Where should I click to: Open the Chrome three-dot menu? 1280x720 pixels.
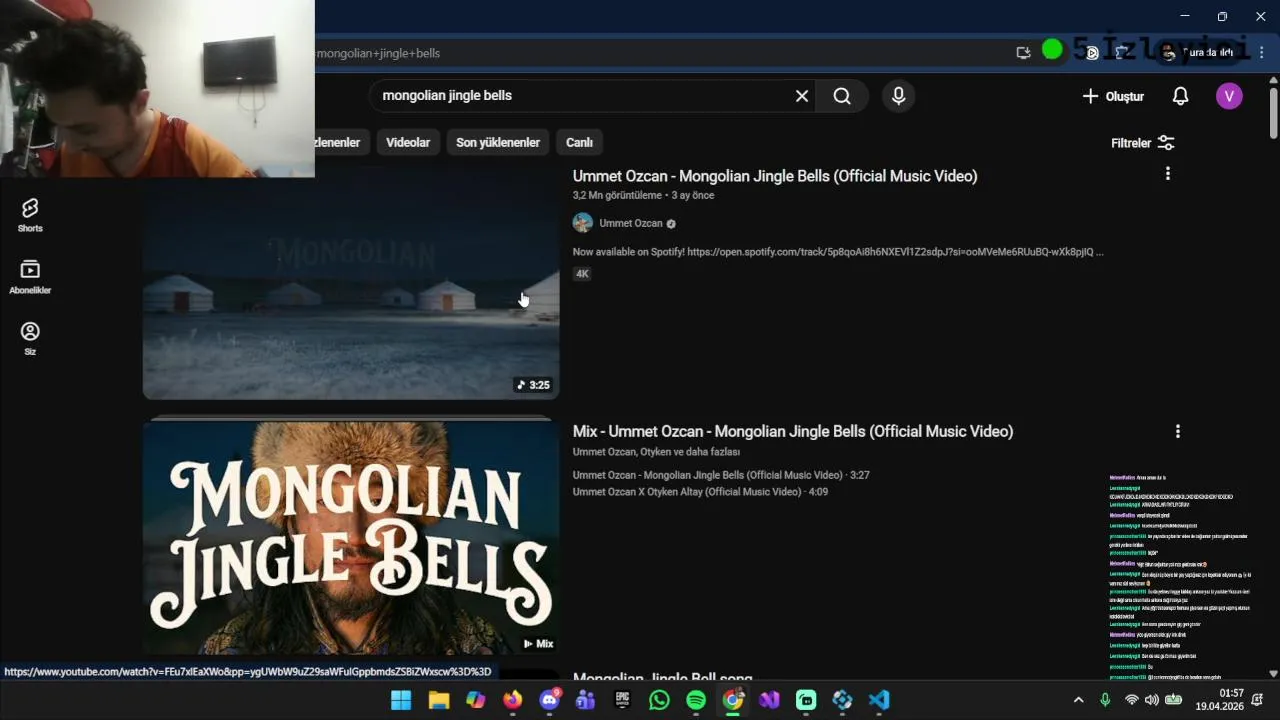coord(1262,53)
